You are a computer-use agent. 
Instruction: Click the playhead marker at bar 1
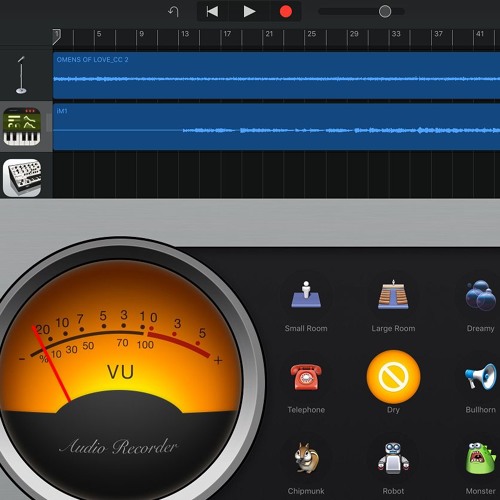56,36
